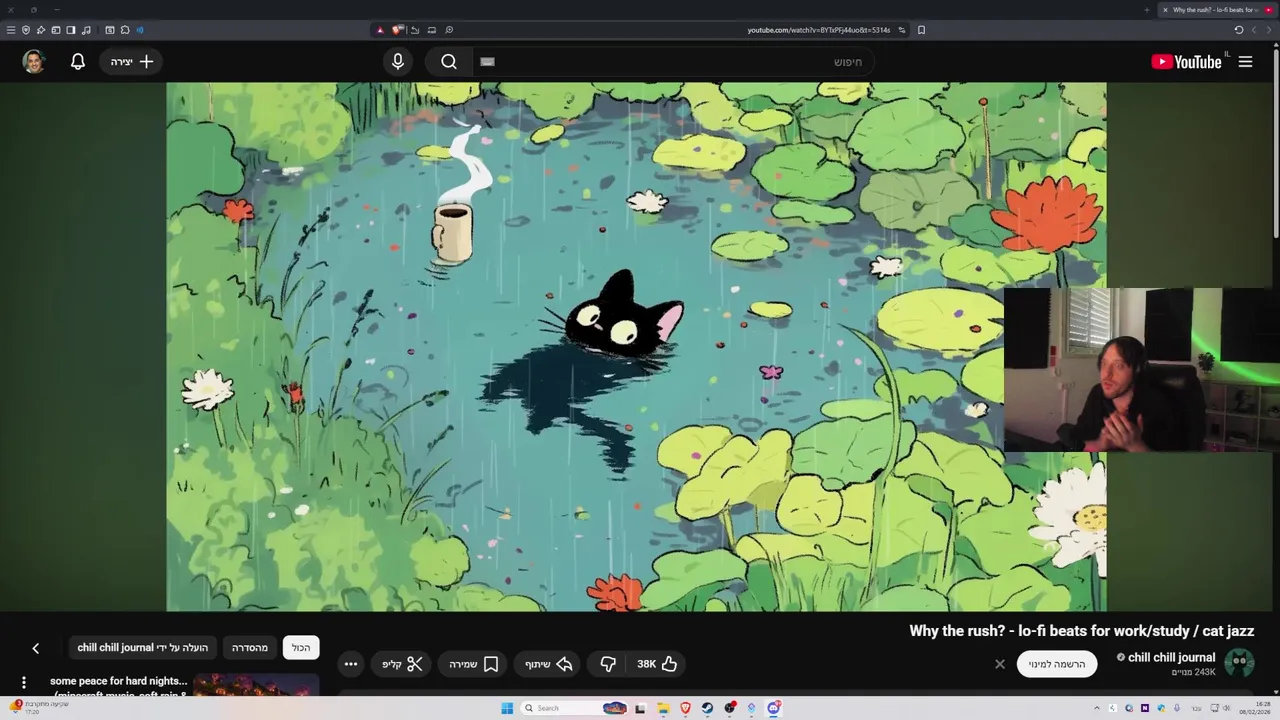Bookmark this page in browser
The width and height of the screenshot is (1280, 720).
pos(921,30)
